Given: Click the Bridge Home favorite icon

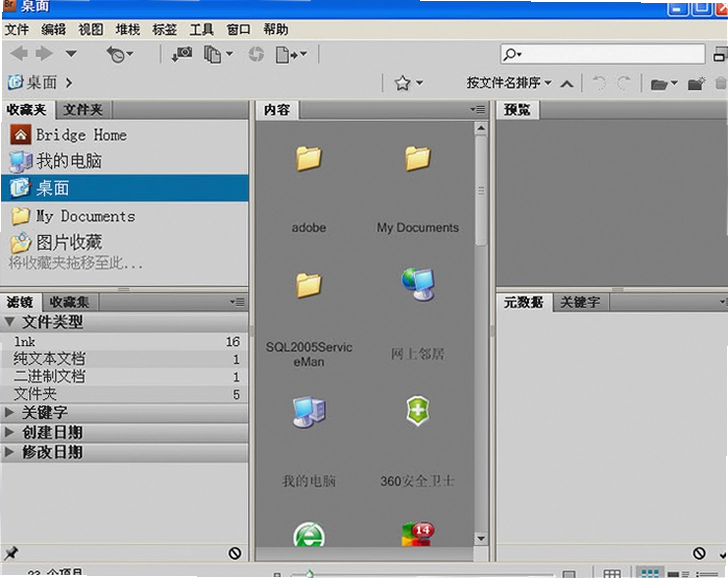Looking at the screenshot, I should pyautogui.click(x=20, y=135).
